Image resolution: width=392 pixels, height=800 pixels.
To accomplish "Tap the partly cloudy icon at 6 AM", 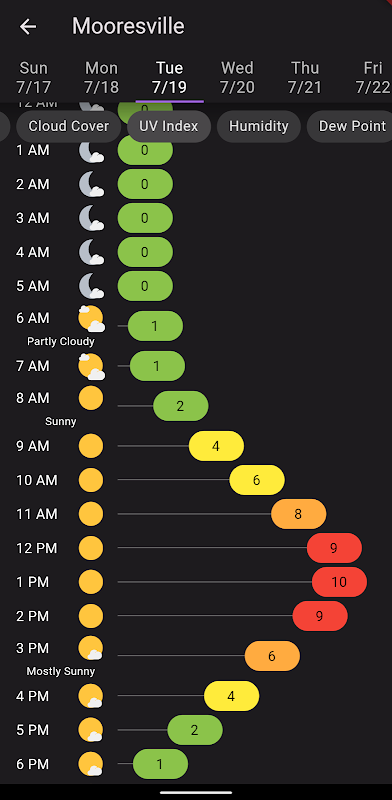I will [91, 319].
